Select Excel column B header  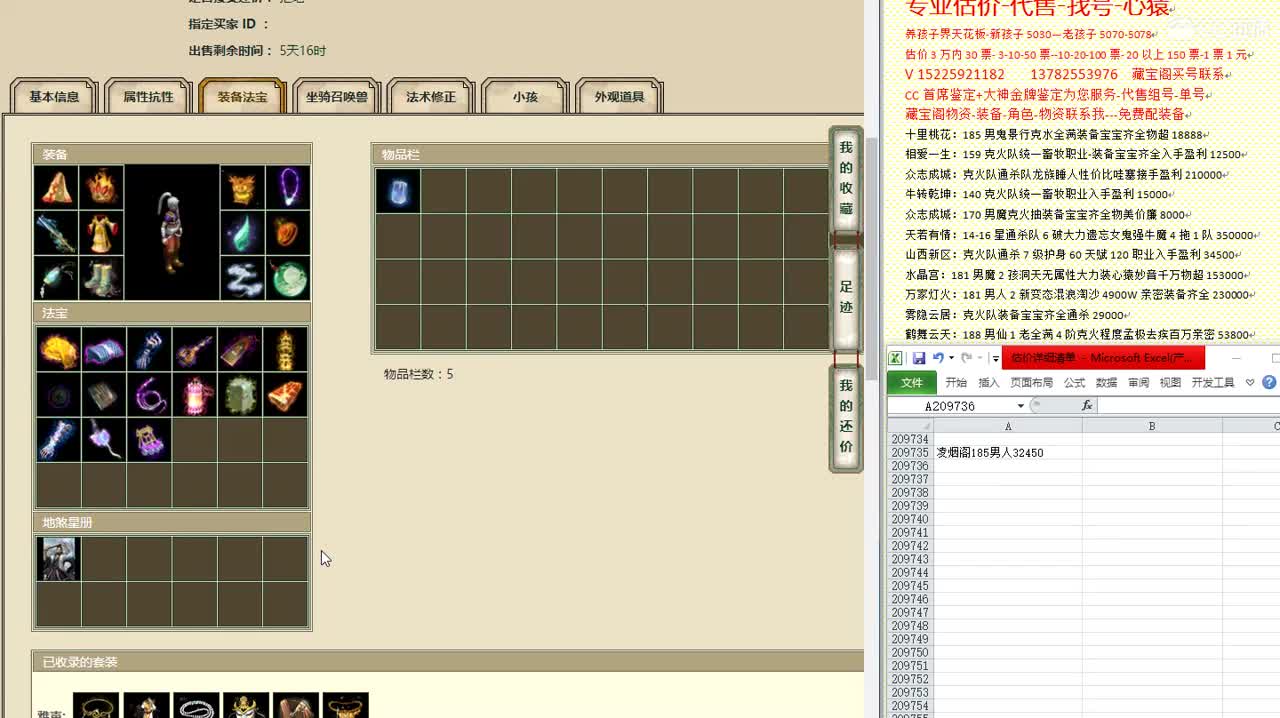click(1152, 426)
